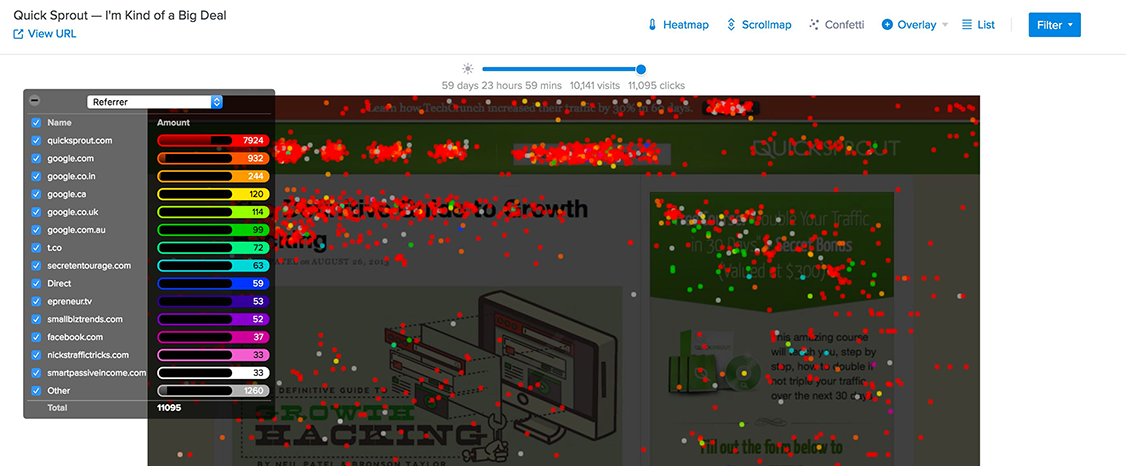1126x466 pixels.
Task: Click the Confetti dots icon
Action: (814, 24)
